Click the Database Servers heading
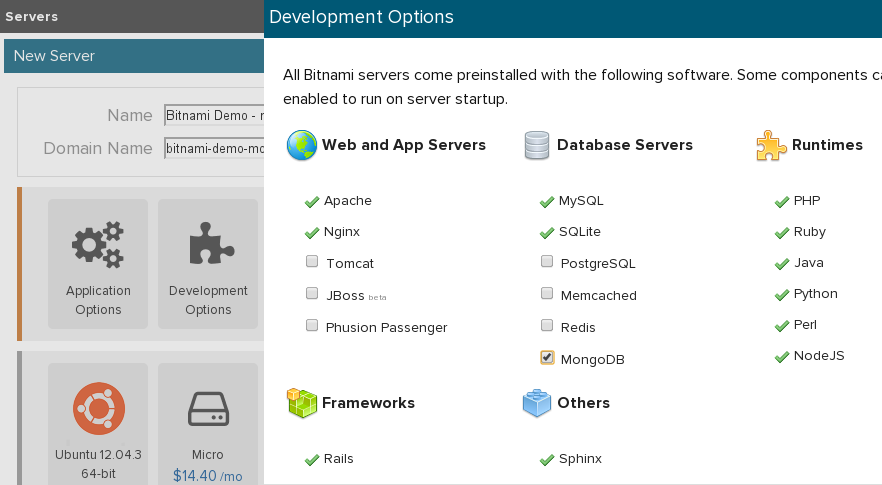This screenshot has height=485, width=882. 625,145
